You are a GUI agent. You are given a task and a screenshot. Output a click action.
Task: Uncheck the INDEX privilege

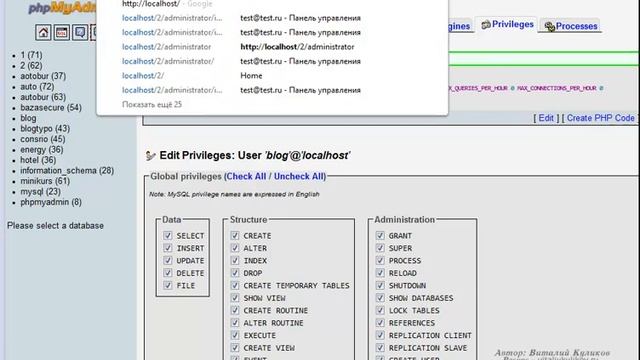[235, 260]
